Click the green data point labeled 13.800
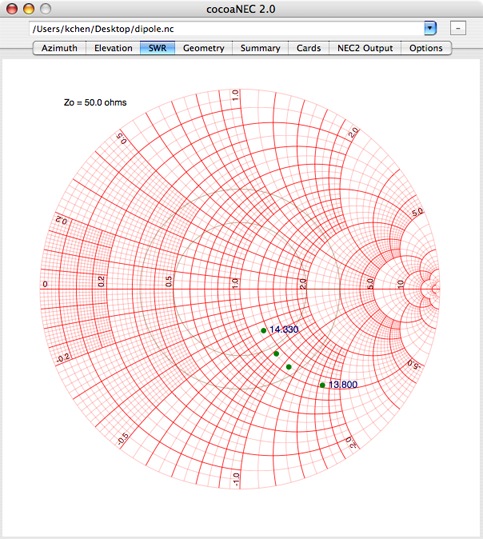 [322, 385]
